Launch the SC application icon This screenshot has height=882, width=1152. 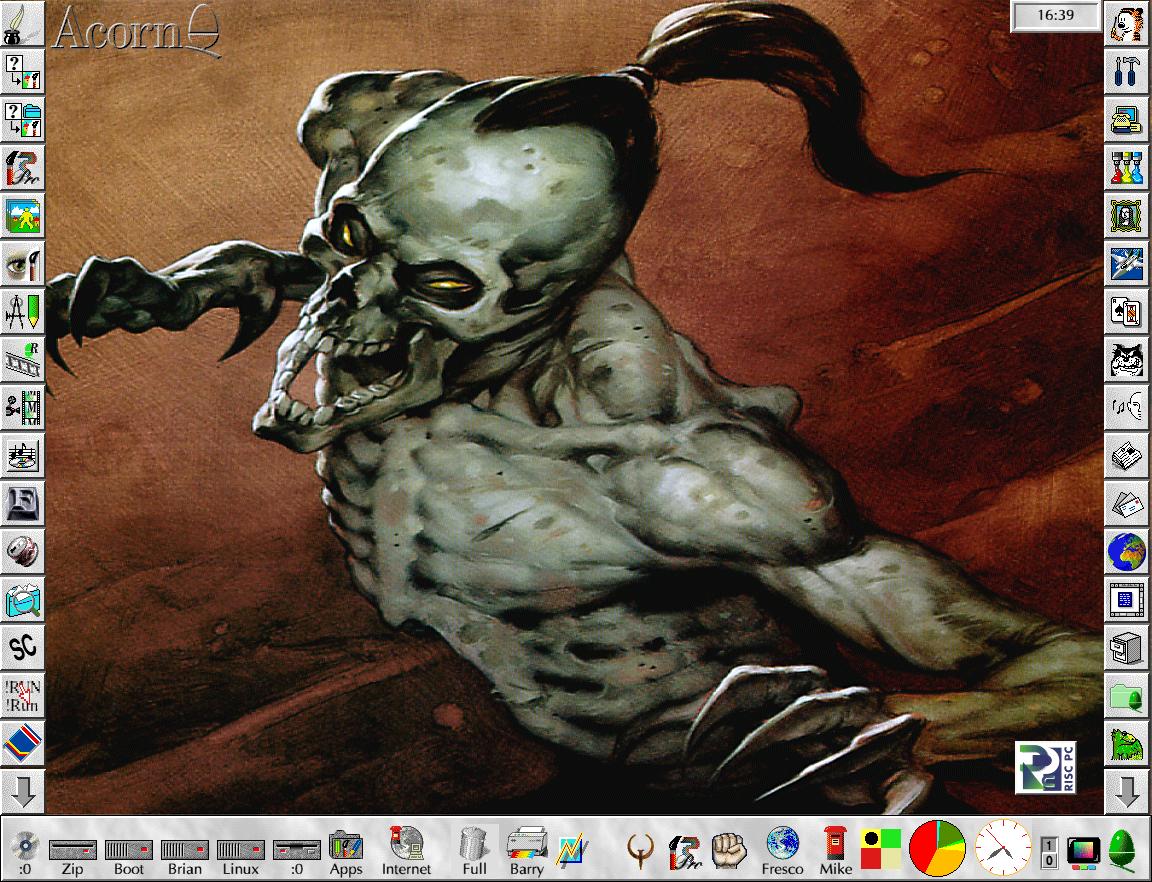tap(22, 647)
